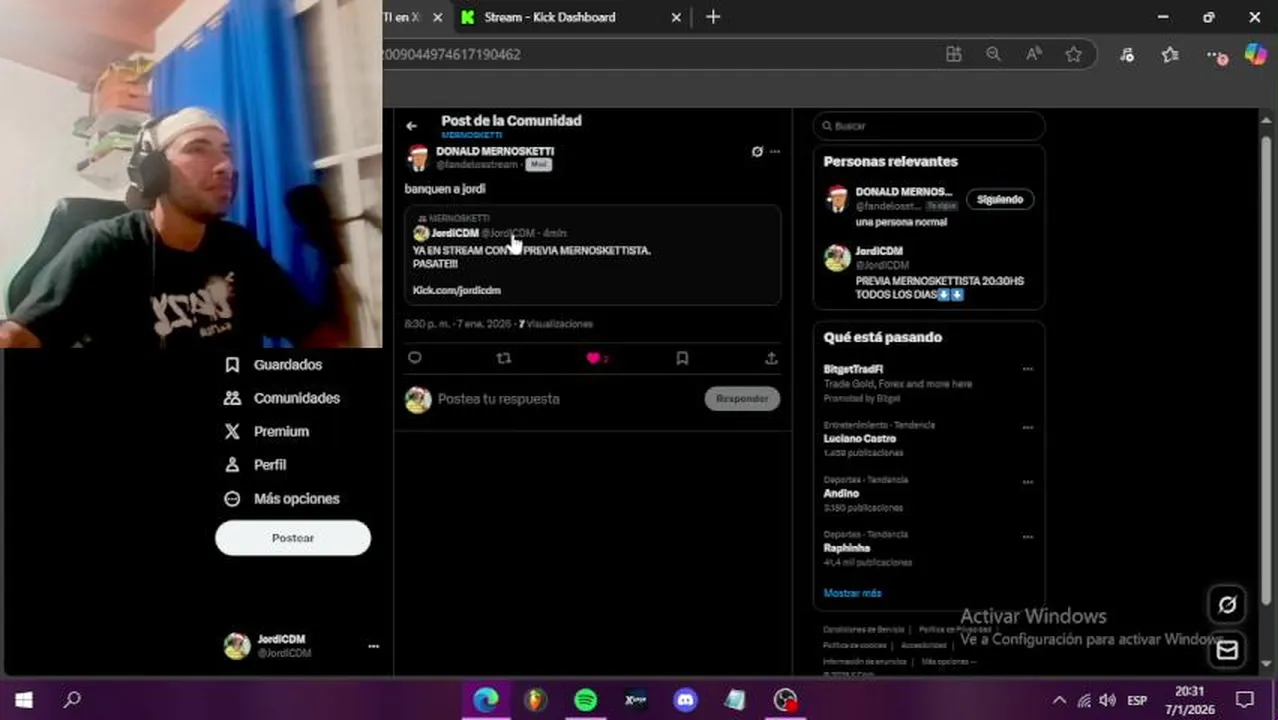The width and height of the screenshot is (1278, 720).
Task: Open a new browser tab
Action: click(x=713, y=17)
